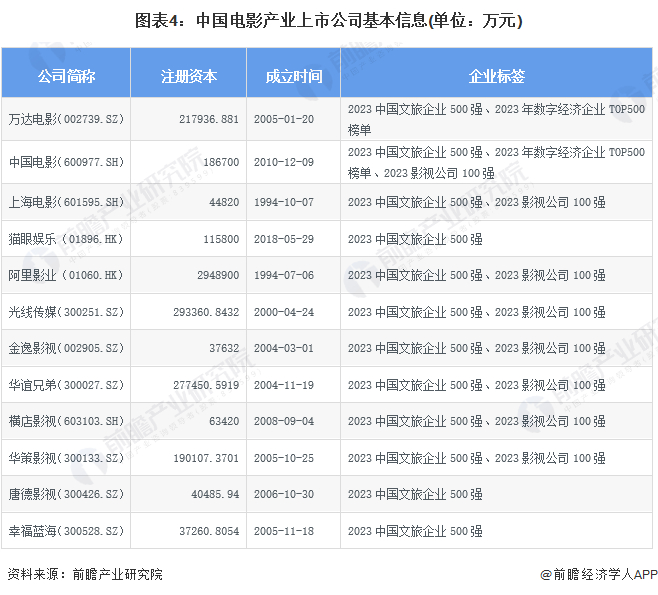This screenshot has width=658, height=595.
Task: Click the cell 中国电影(600977.SH)
Action: (66, 162)
